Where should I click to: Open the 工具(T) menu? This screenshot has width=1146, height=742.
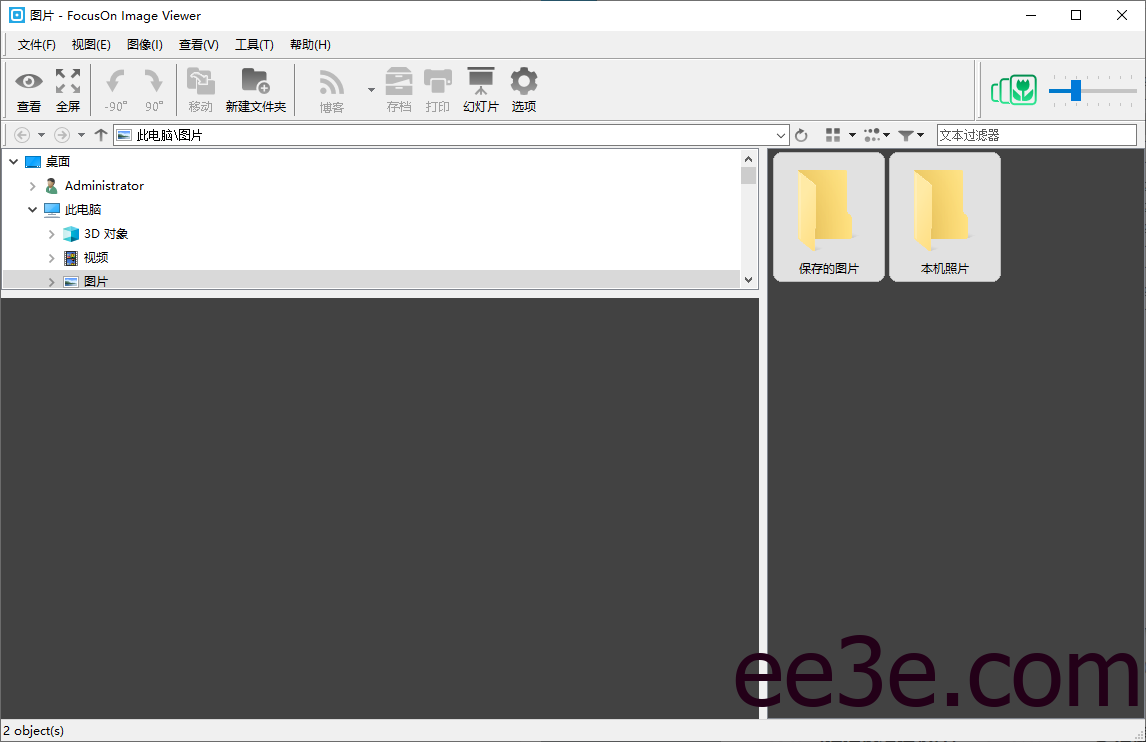(254, 44)
